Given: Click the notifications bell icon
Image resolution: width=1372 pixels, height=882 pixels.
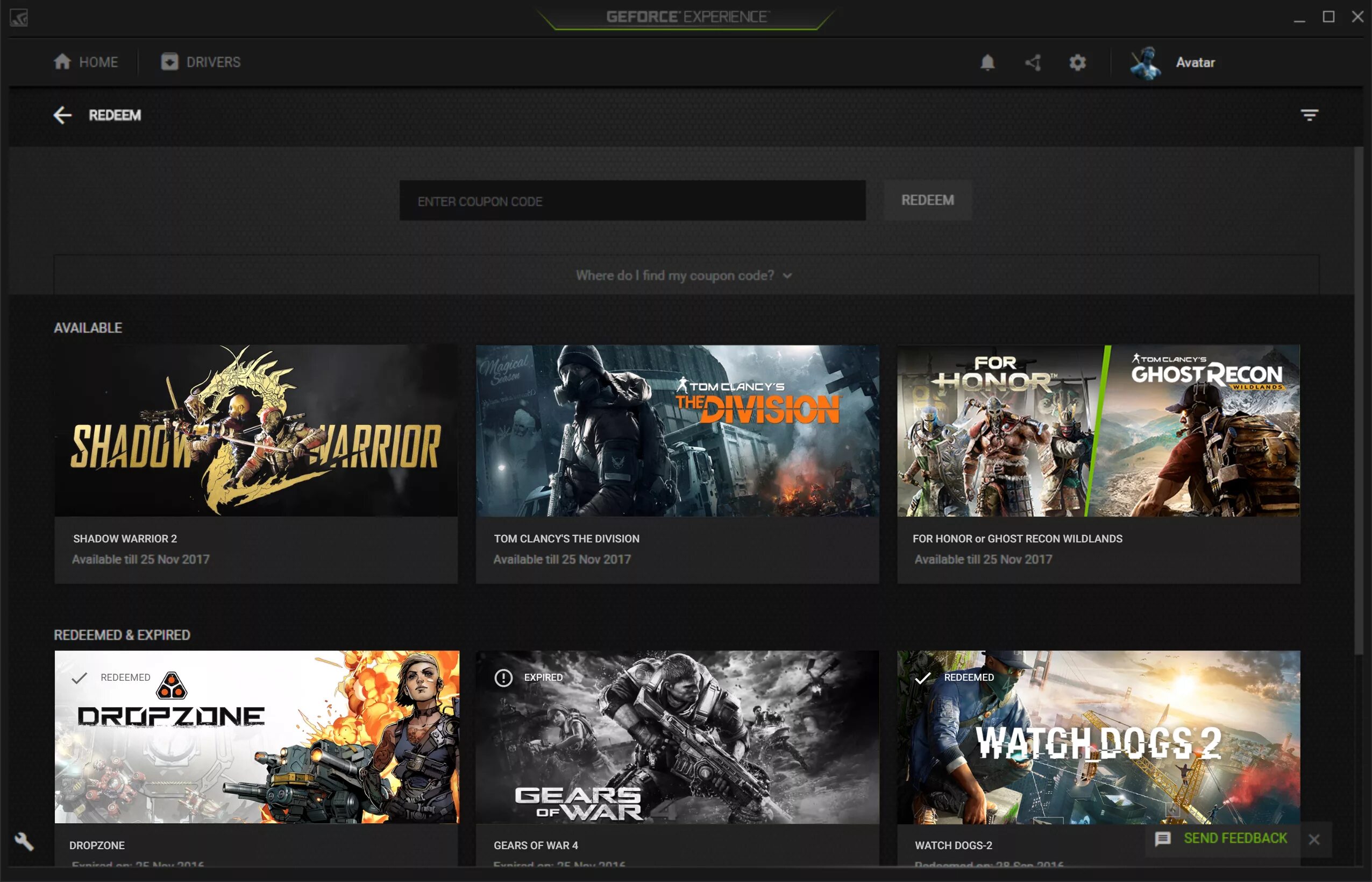Looking at the screenshot, I should pos(987,62).
